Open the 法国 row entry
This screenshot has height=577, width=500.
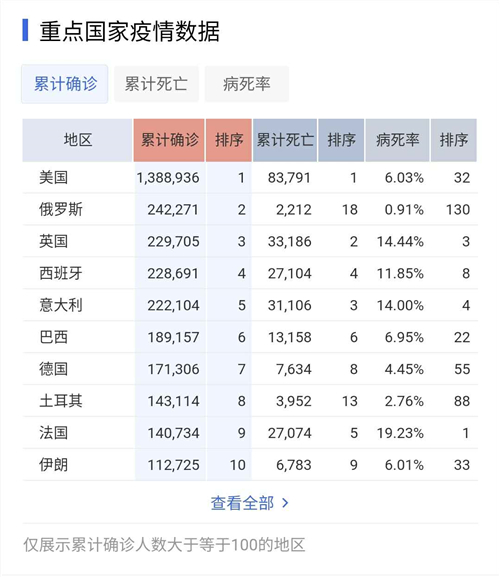(x=250, y=433)
